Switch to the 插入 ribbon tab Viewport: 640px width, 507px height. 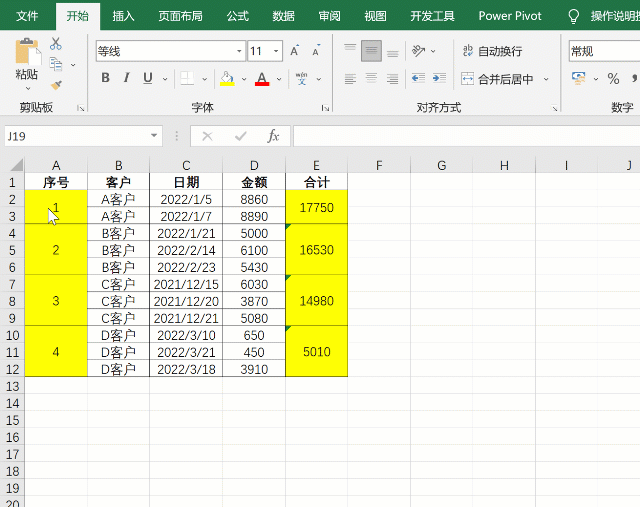pos(124,16)
